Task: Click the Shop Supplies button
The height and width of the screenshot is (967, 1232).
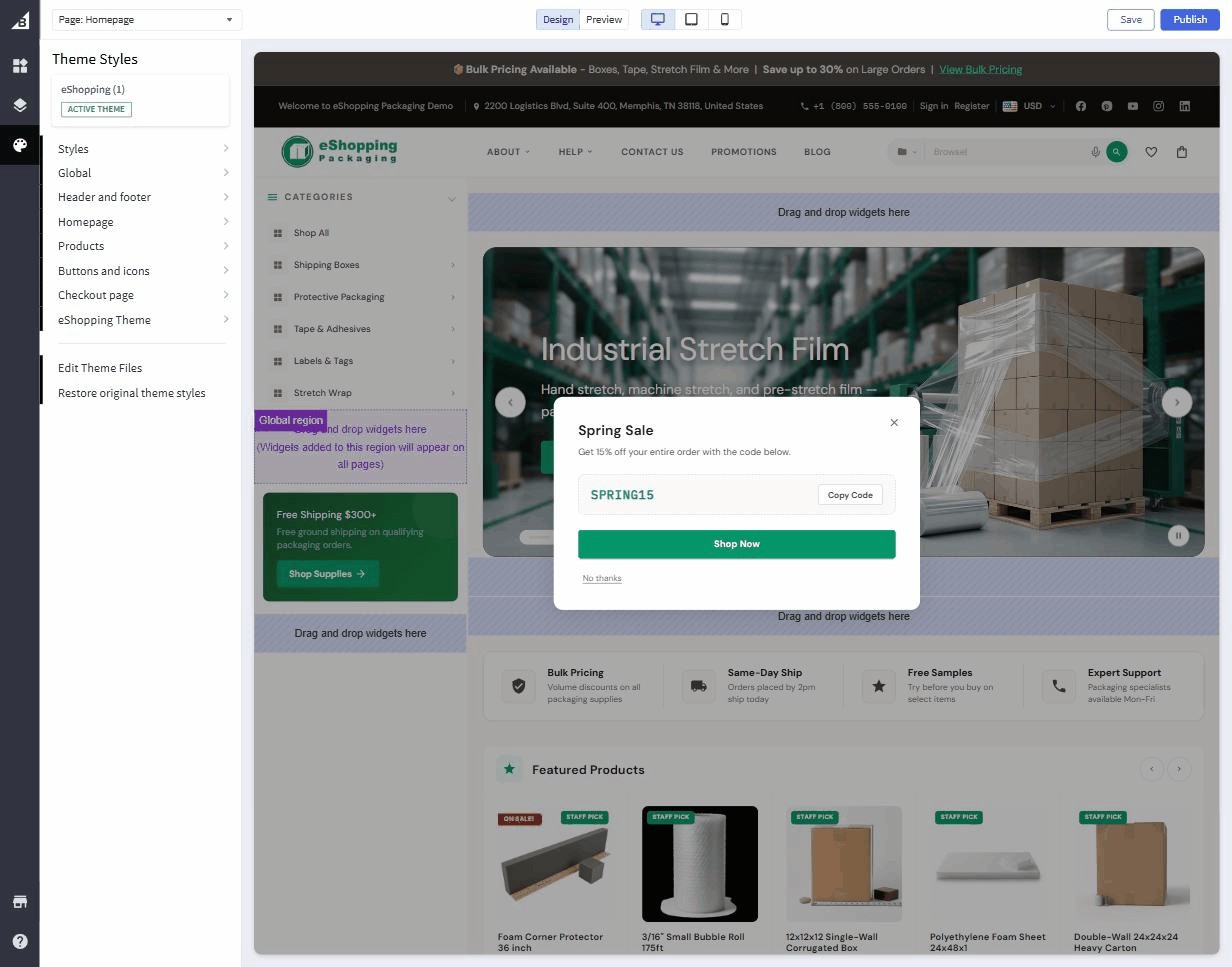Action: coord(327,574)
